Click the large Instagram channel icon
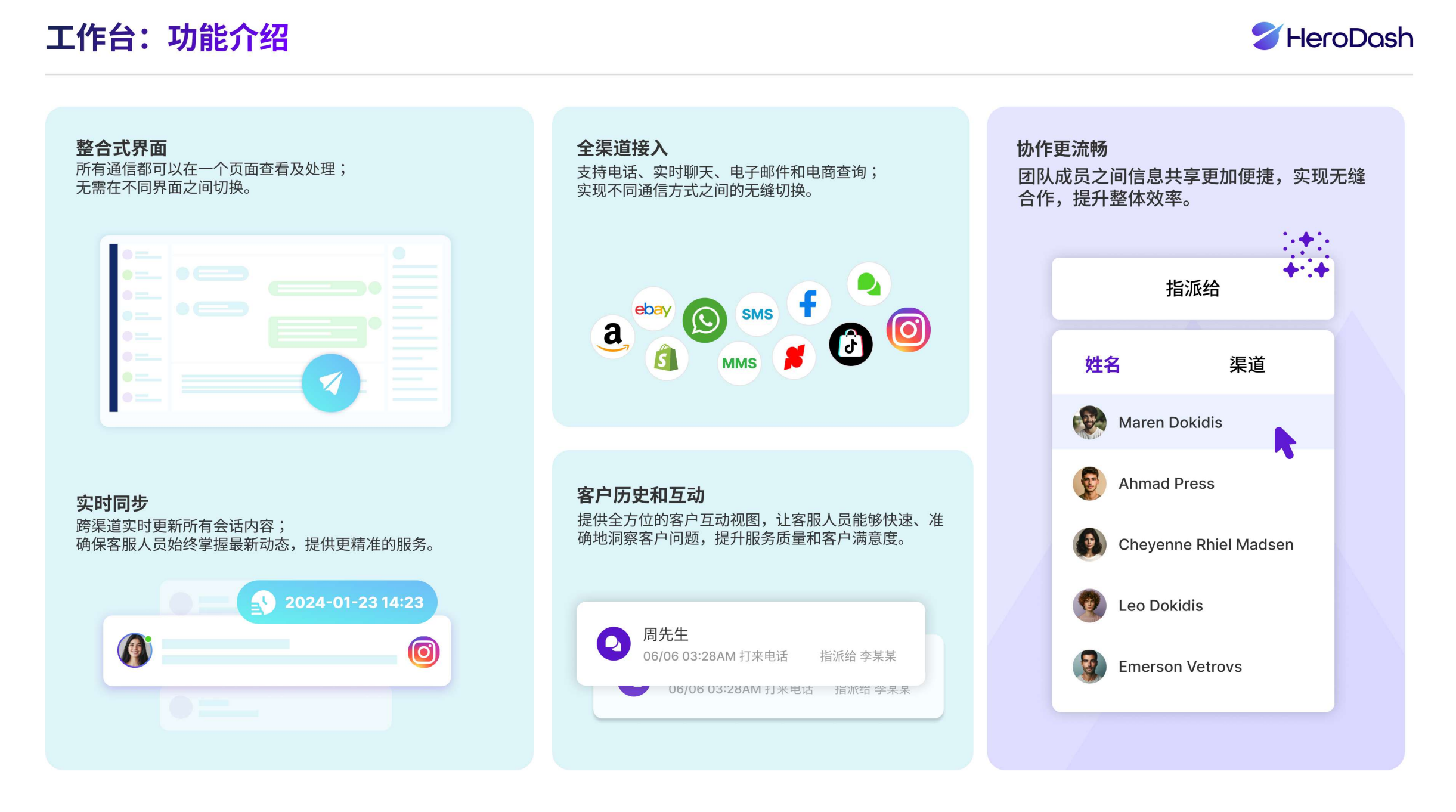The height and width of the screenshot is (812, 1456). coord(908,330)
